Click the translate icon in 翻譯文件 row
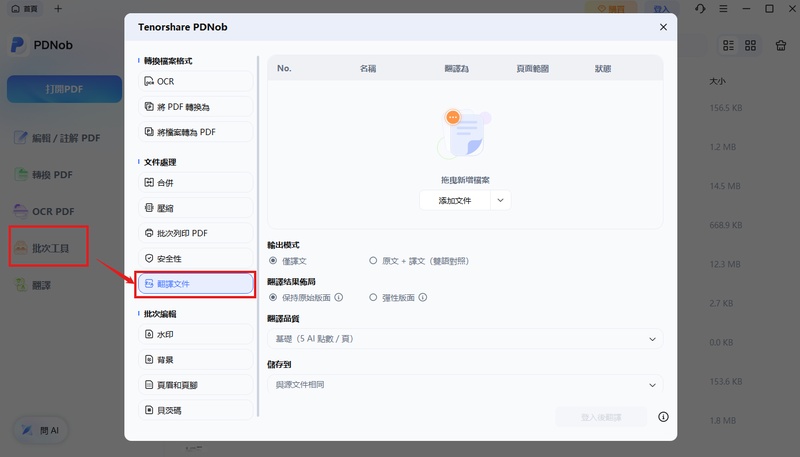Viewport: 800px width, 457px height. click(x=149, y=284)
